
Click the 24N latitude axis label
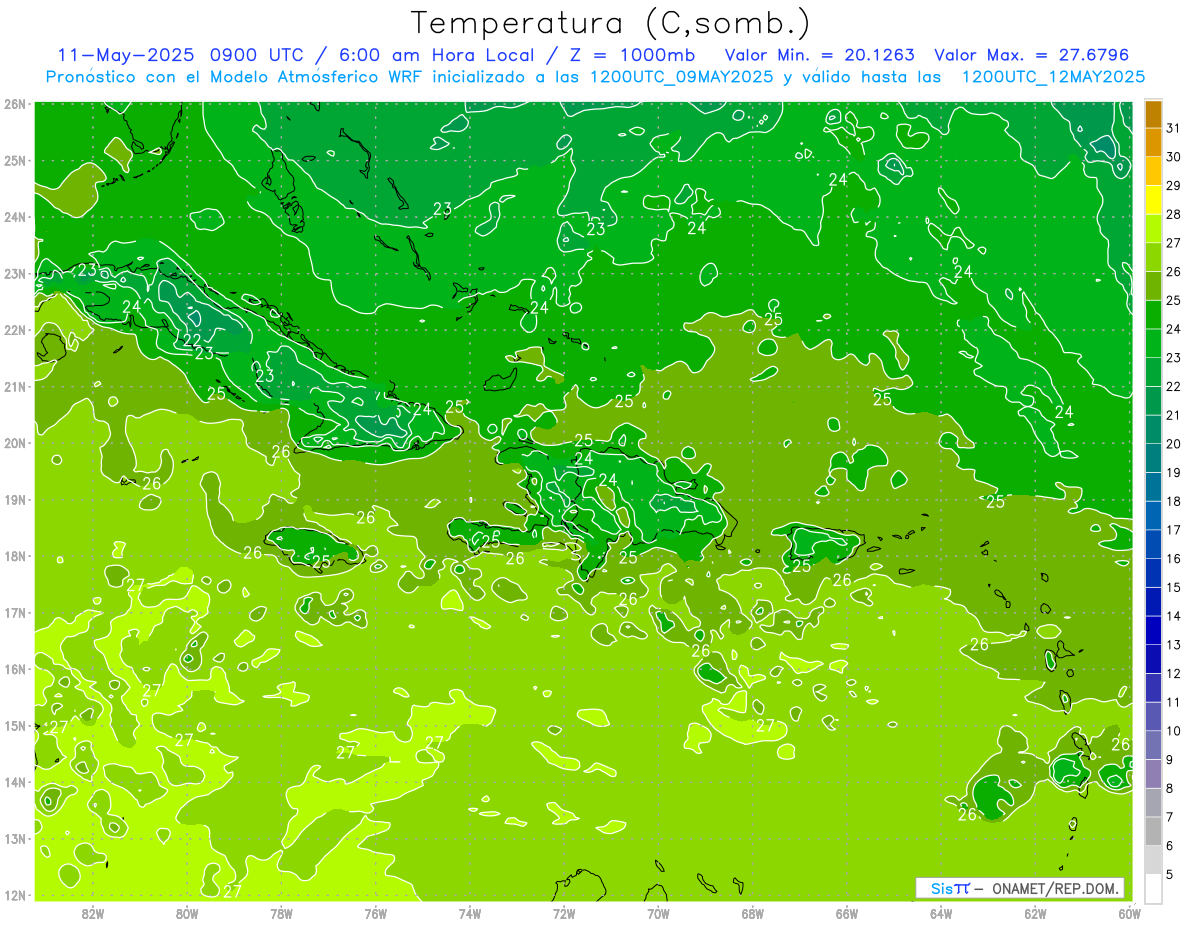pos(15,217)
